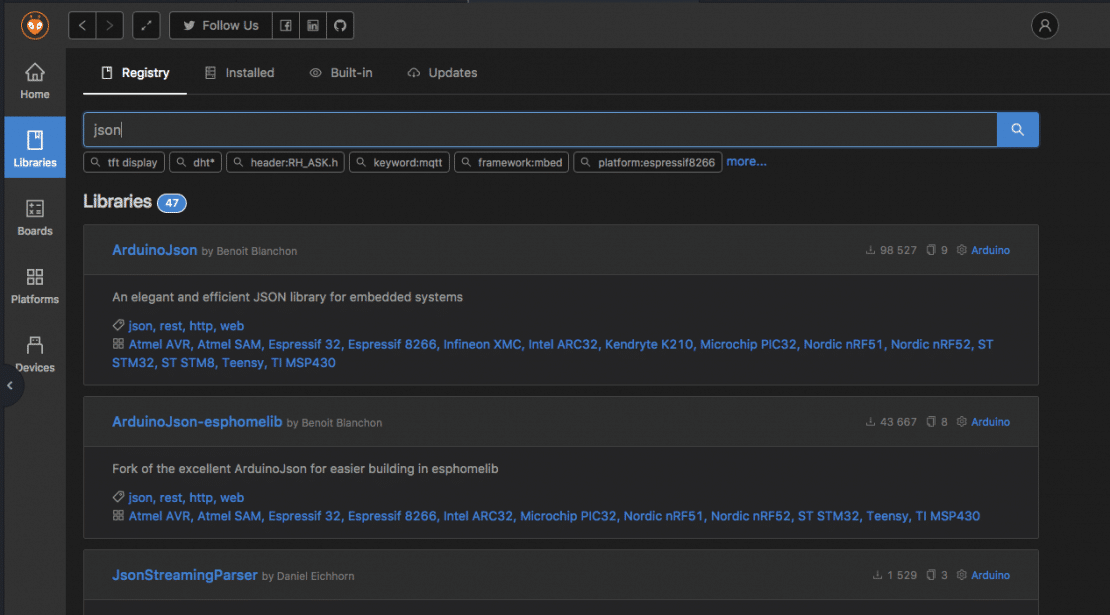Click the examples icon beside 3 in JsonStreamingParser row
The width and height of the screenshot is (1110, 615).
(x=931, y=575)
